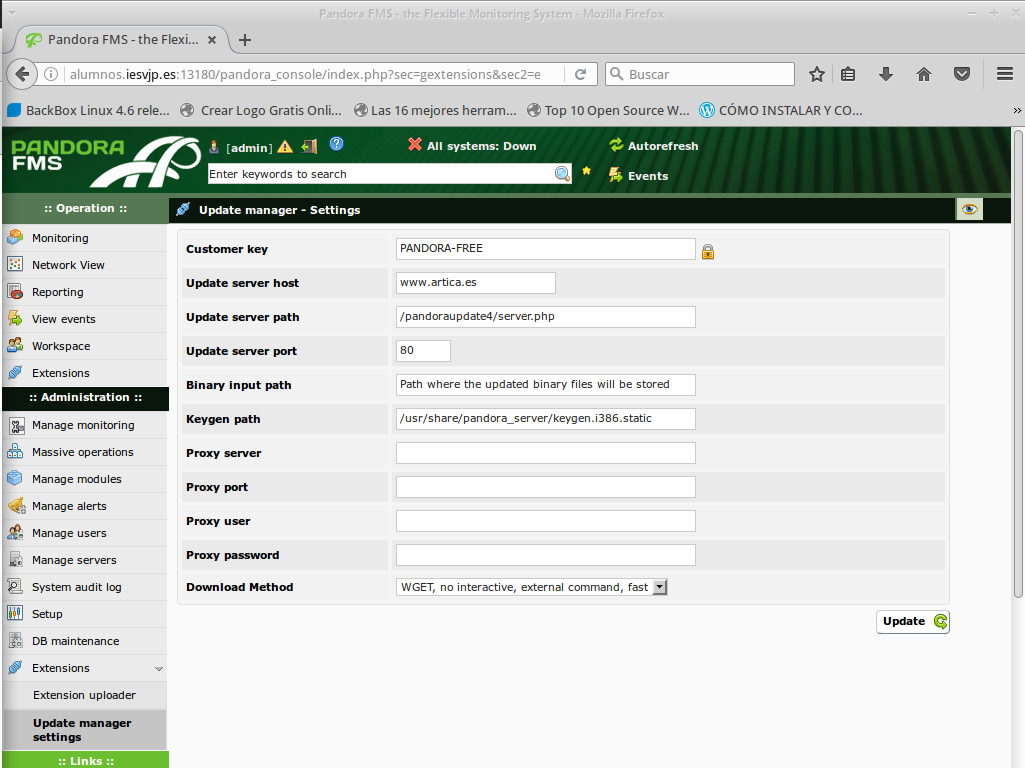
Task: Click the magnifier icon in keyword search
Action: 563,174
